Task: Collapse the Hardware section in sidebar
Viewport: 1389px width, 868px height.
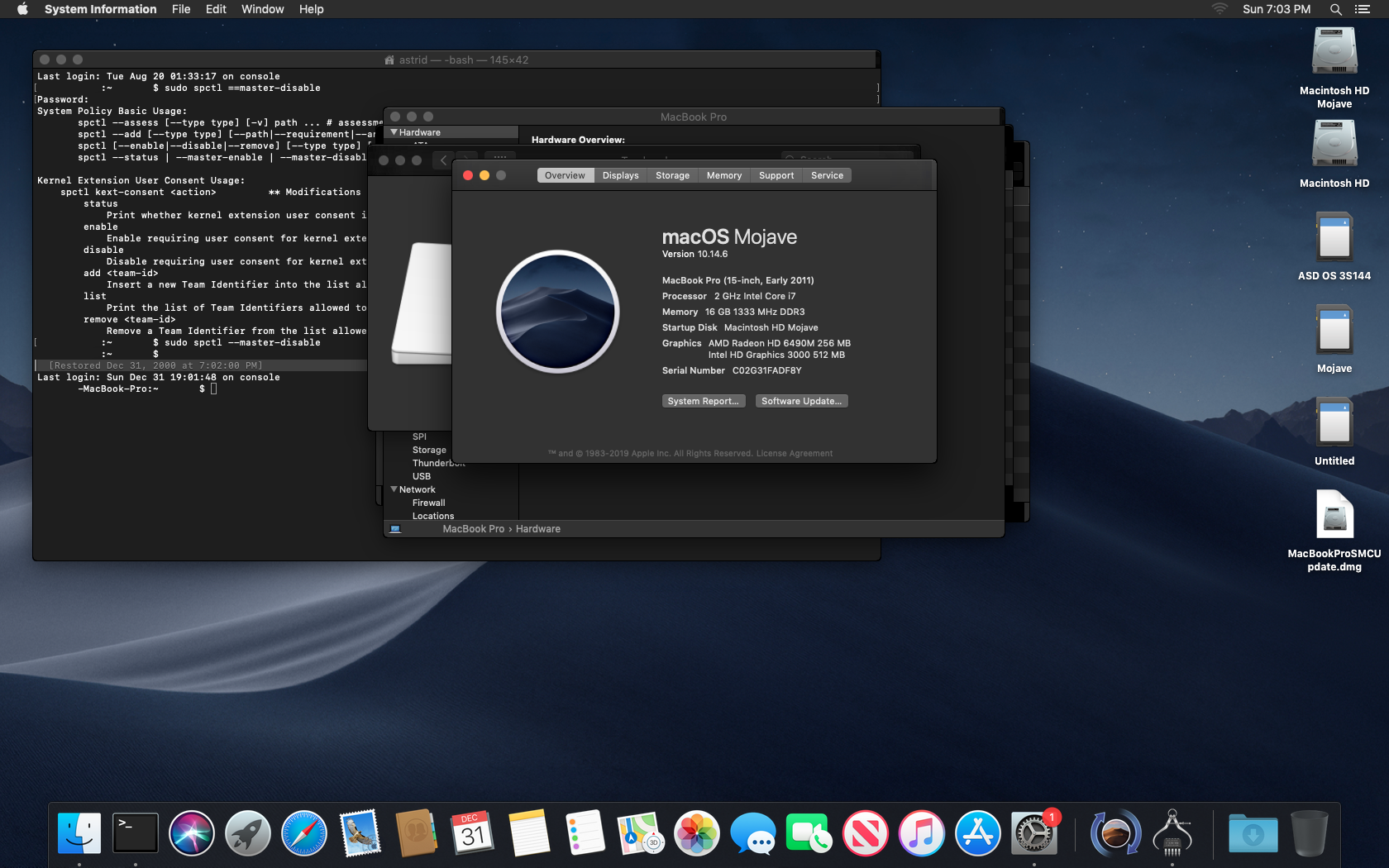Action: [394, 132]
